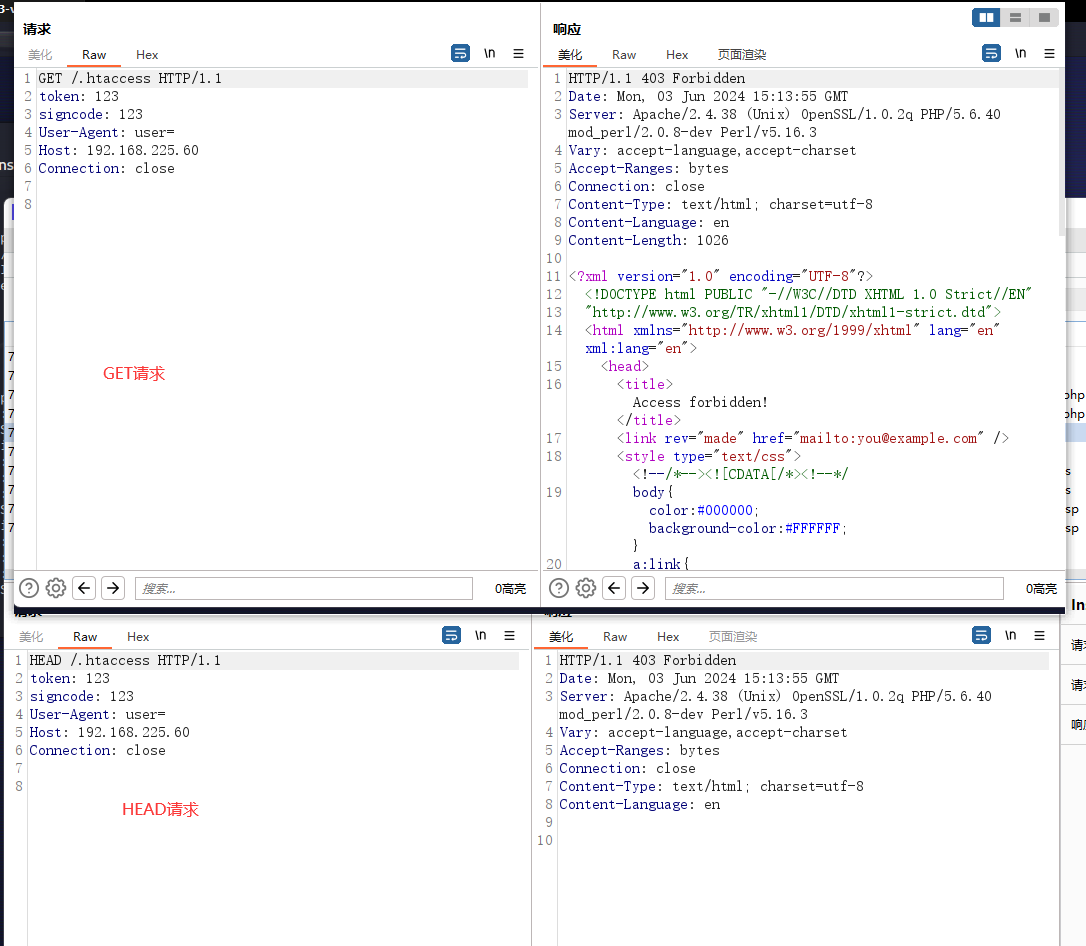1086x946 pixels.
Task: Toggle word wrap icon in HEAD request panel
Action: 451,635
